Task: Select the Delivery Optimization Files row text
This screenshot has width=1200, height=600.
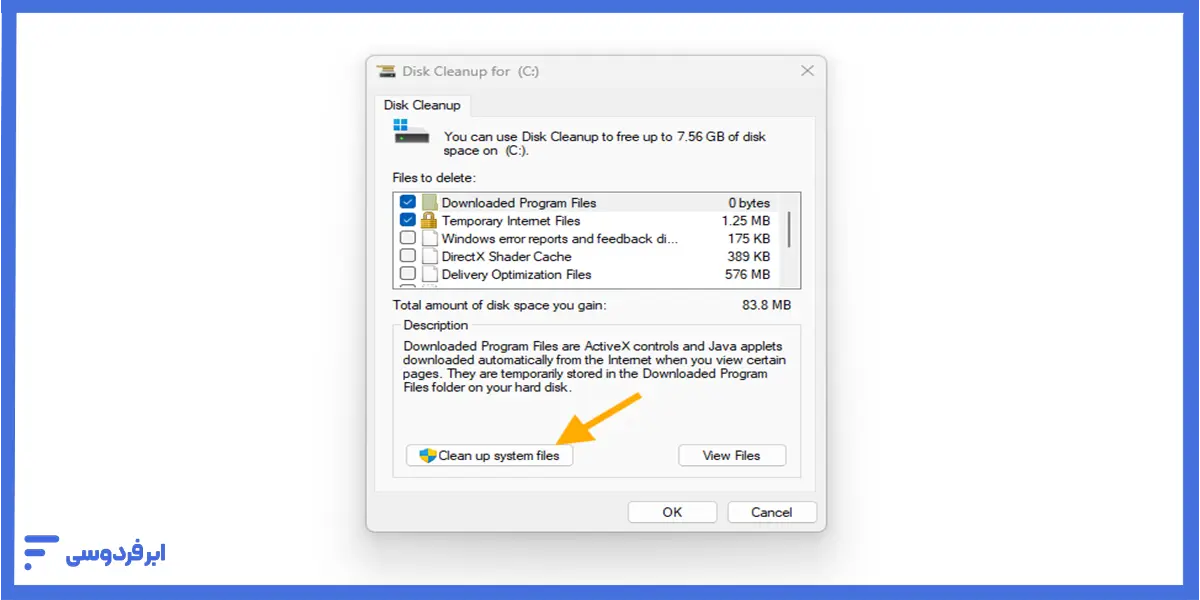Action: pyautogui.click(x=516, y=274)
